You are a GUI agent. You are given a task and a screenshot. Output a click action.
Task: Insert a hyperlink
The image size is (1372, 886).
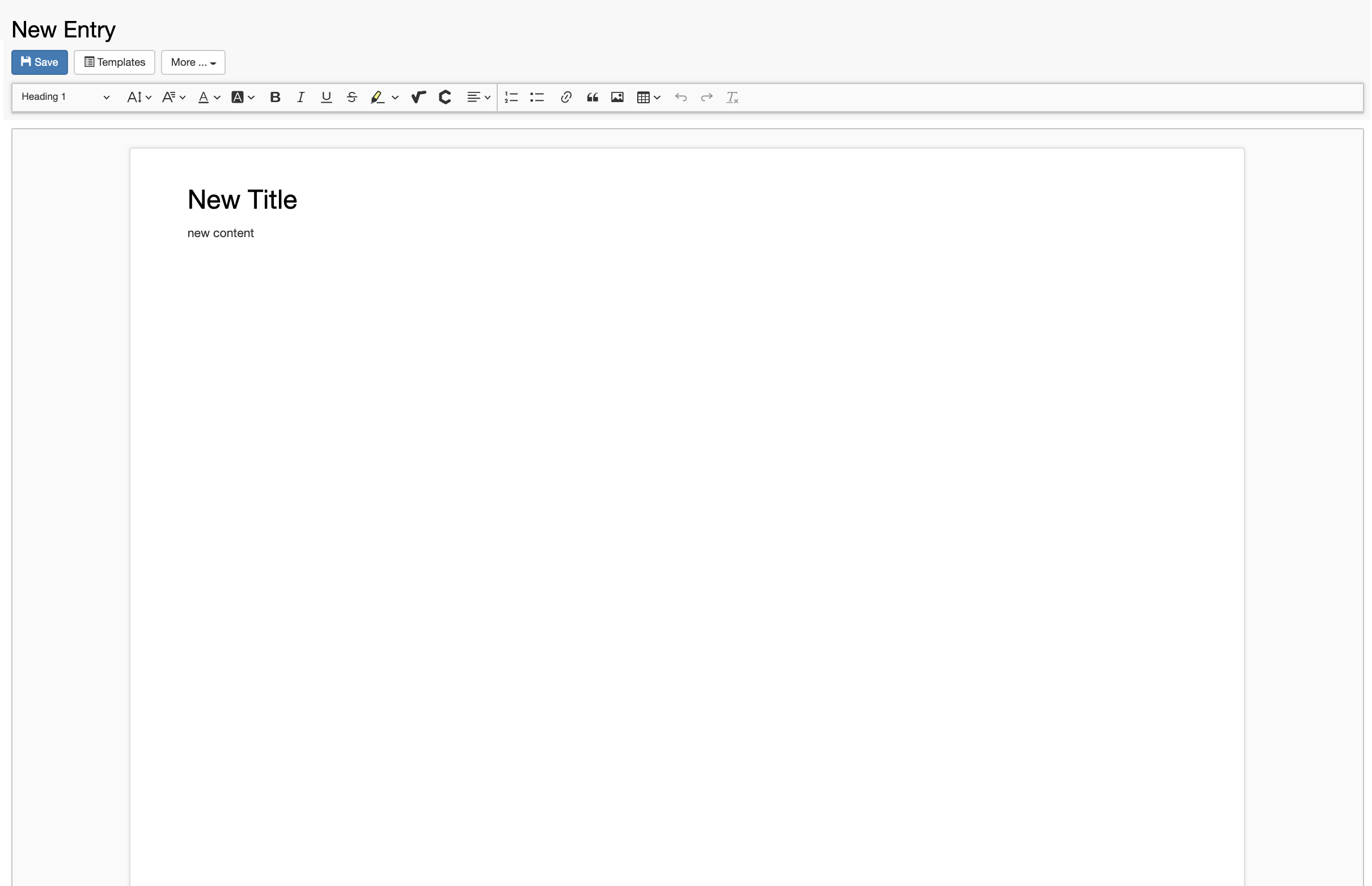pyautogui.click(x=566, y=97)
